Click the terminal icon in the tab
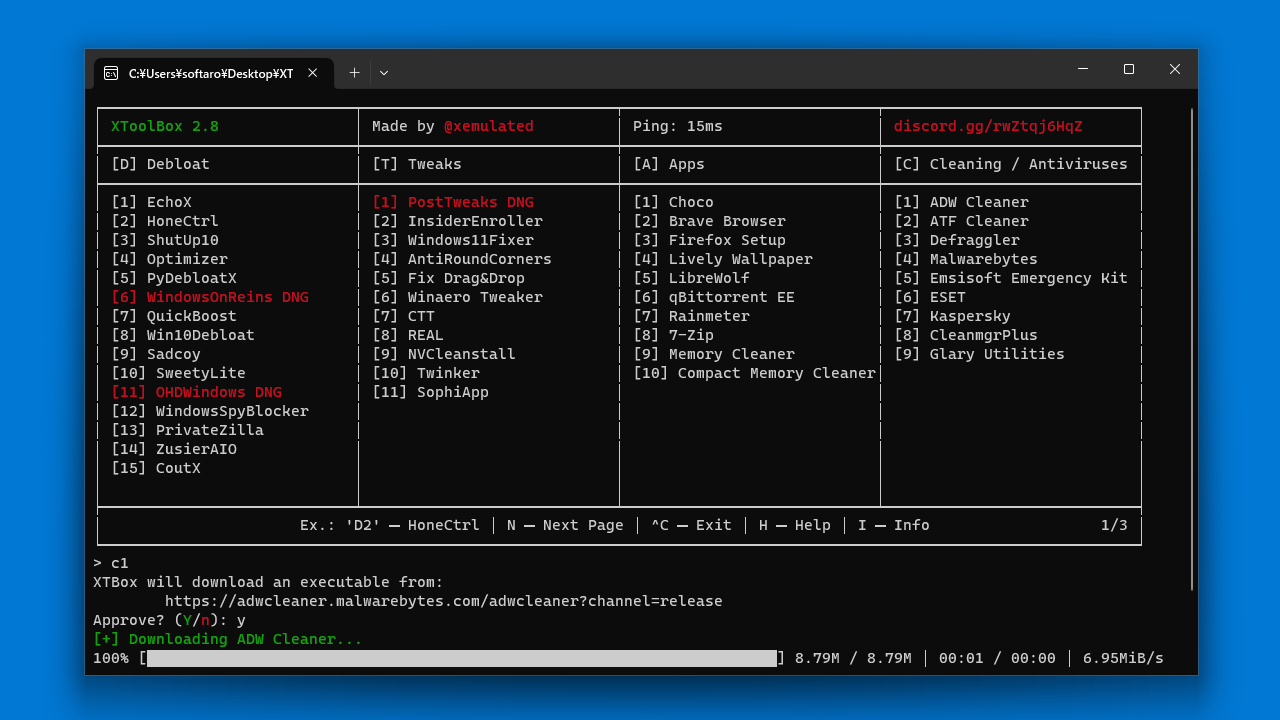This screenshot has width=1280, height=720. [x=111, y=73]
